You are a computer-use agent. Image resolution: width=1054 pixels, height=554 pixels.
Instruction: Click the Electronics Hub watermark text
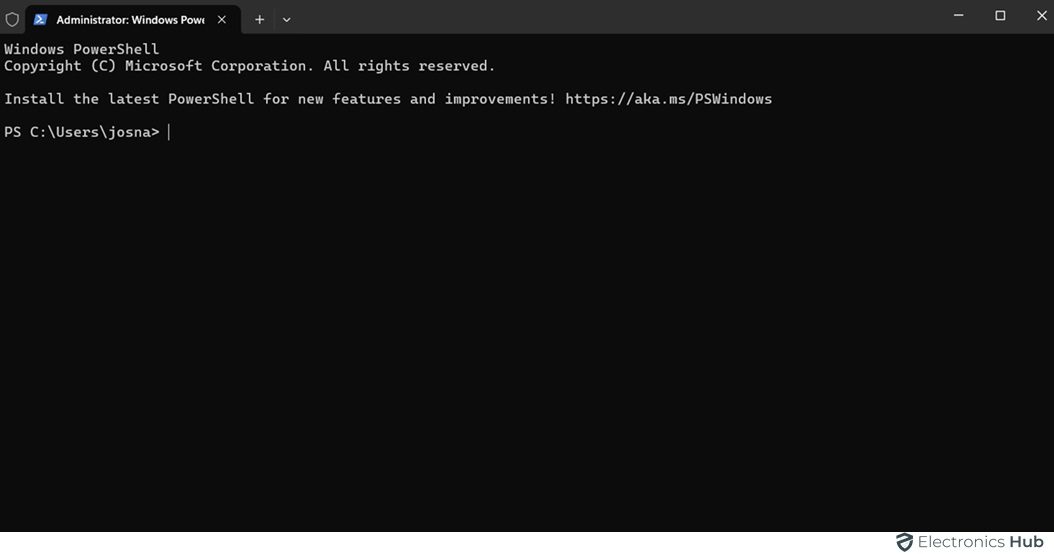click(x=980, y=542)
